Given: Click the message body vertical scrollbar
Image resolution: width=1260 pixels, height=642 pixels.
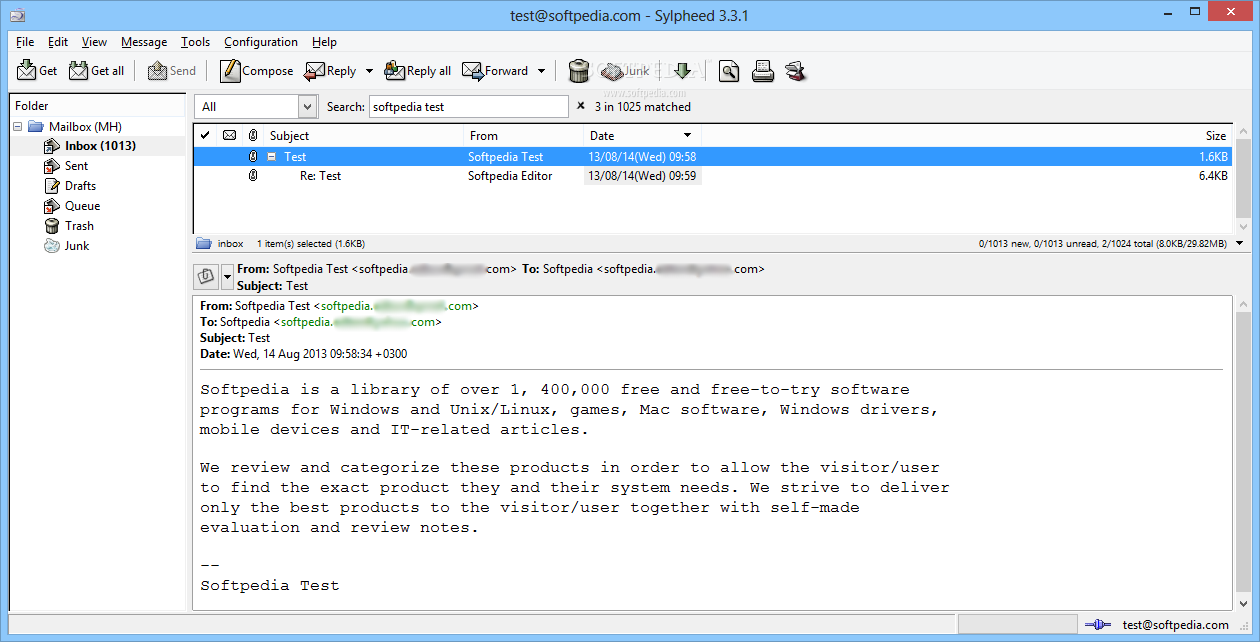Looking at the screenshot, I should click(x=1243, y=452).
